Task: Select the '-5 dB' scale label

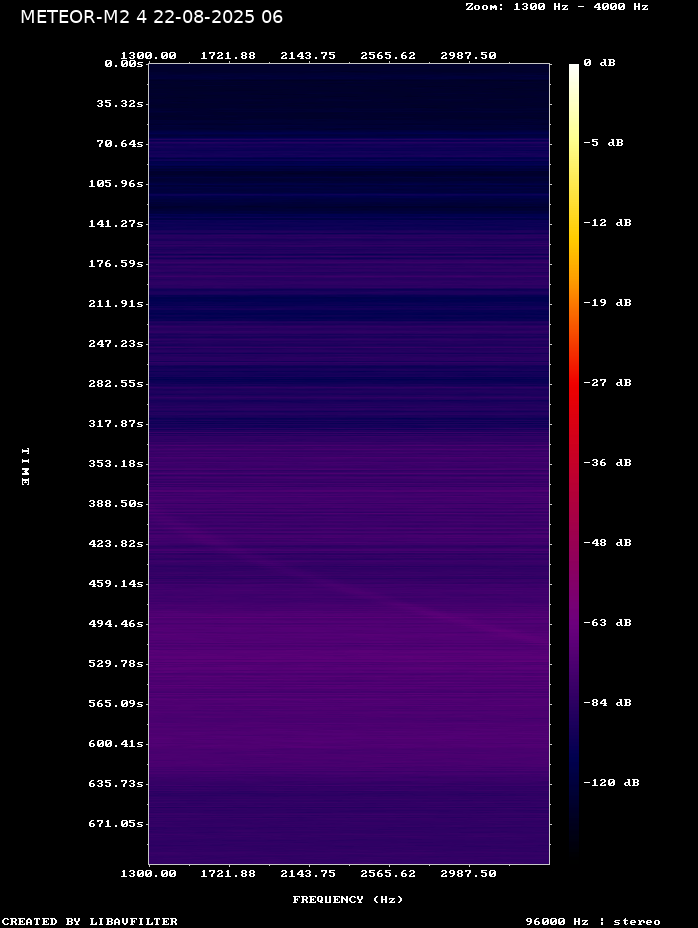Action: coord(603,143)
